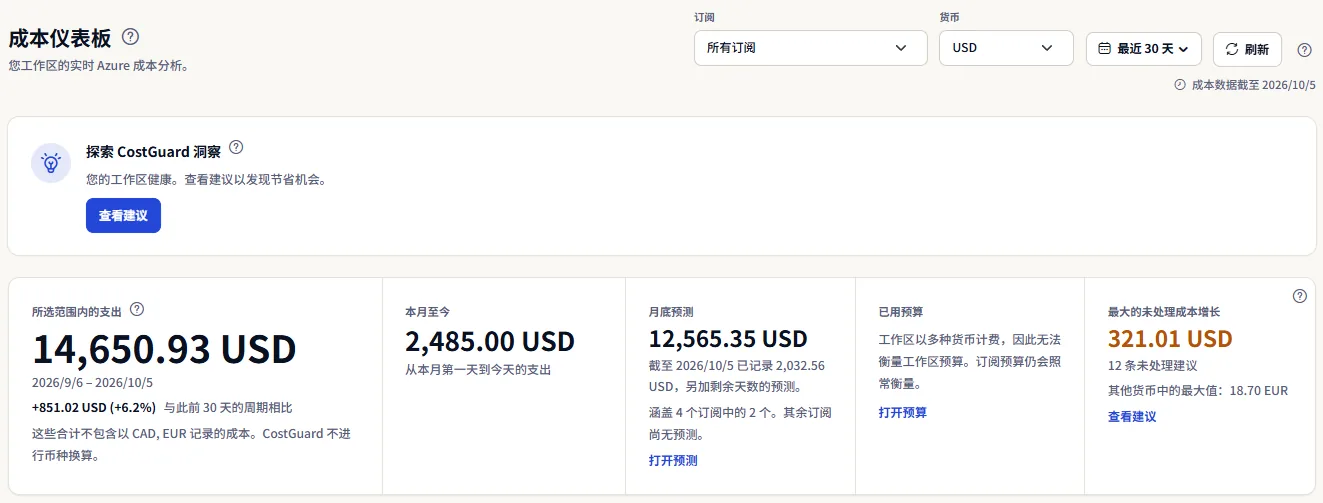Click the help icon beside 所选范围内的支出
The image size is (1323, 503).
pos(138,310)
